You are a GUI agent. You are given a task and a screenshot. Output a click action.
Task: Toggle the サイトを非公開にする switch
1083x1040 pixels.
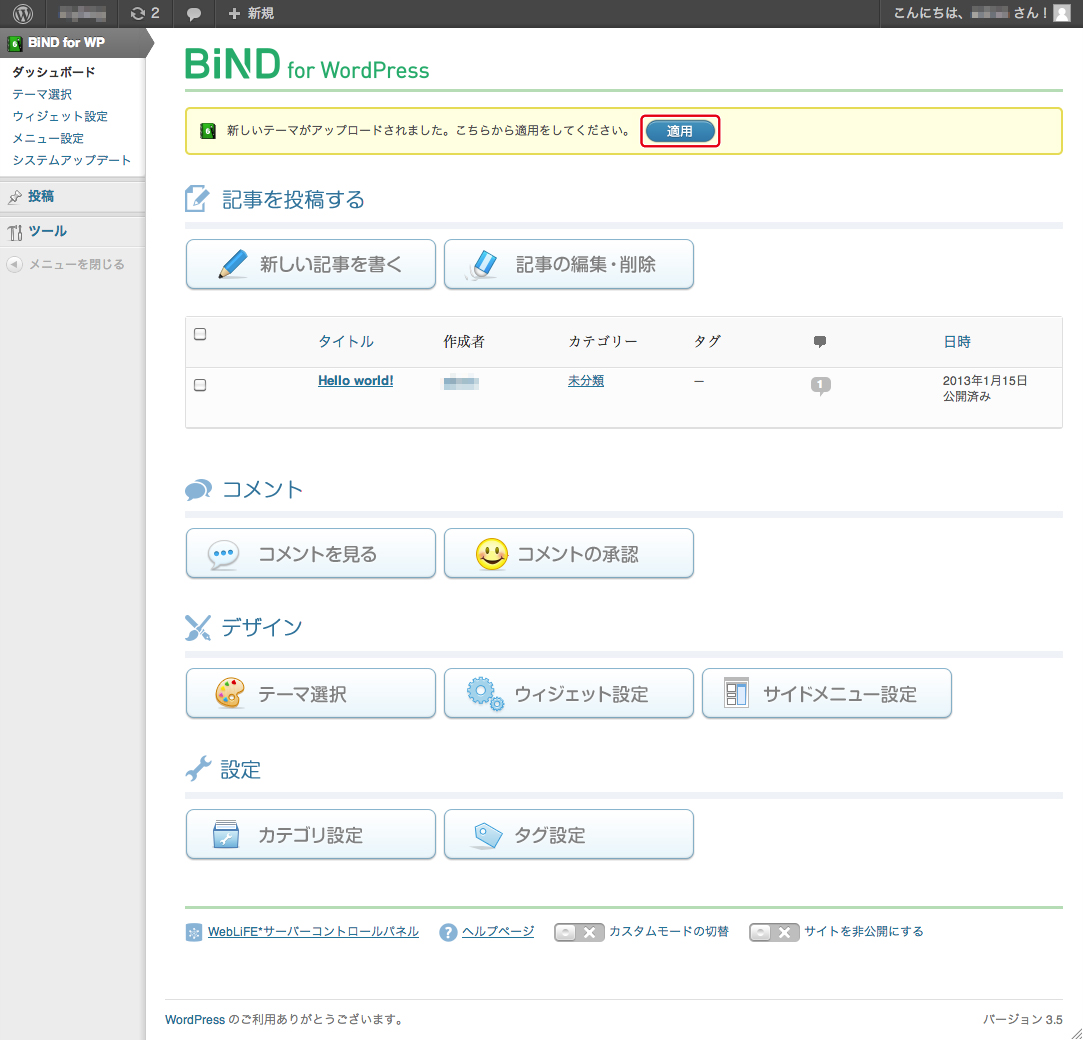coord(774,932)
